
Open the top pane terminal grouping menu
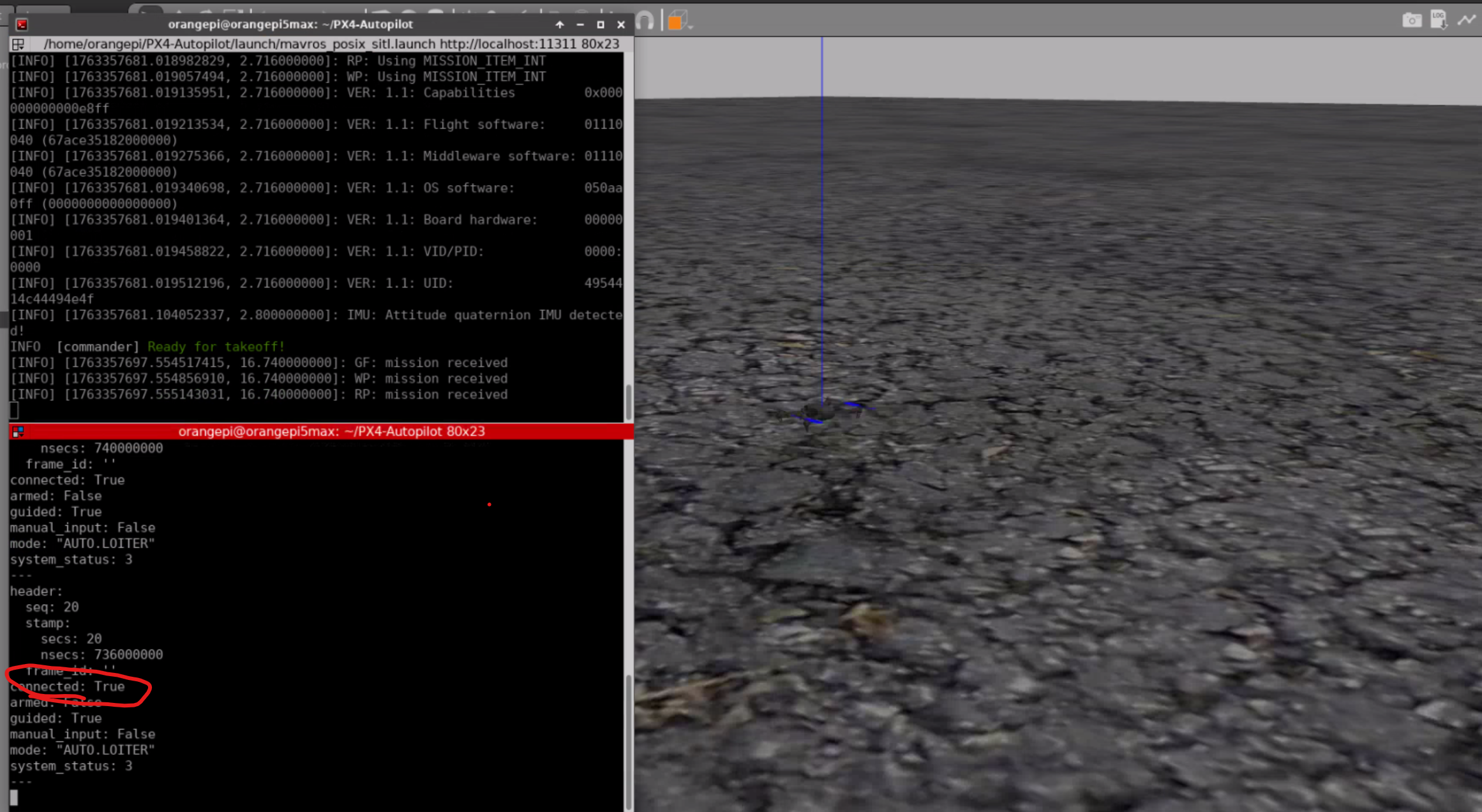[x=19, y=44]
